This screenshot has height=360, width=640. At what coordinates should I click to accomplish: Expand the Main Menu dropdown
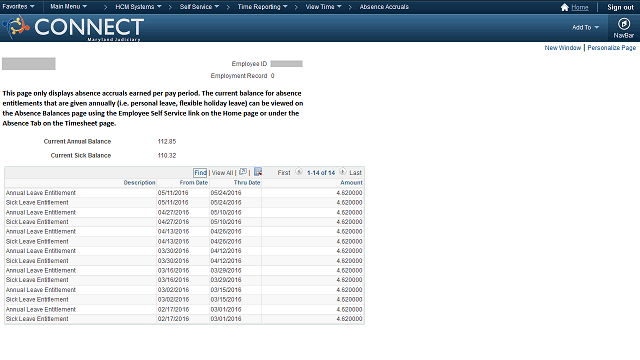click(69, 7)
